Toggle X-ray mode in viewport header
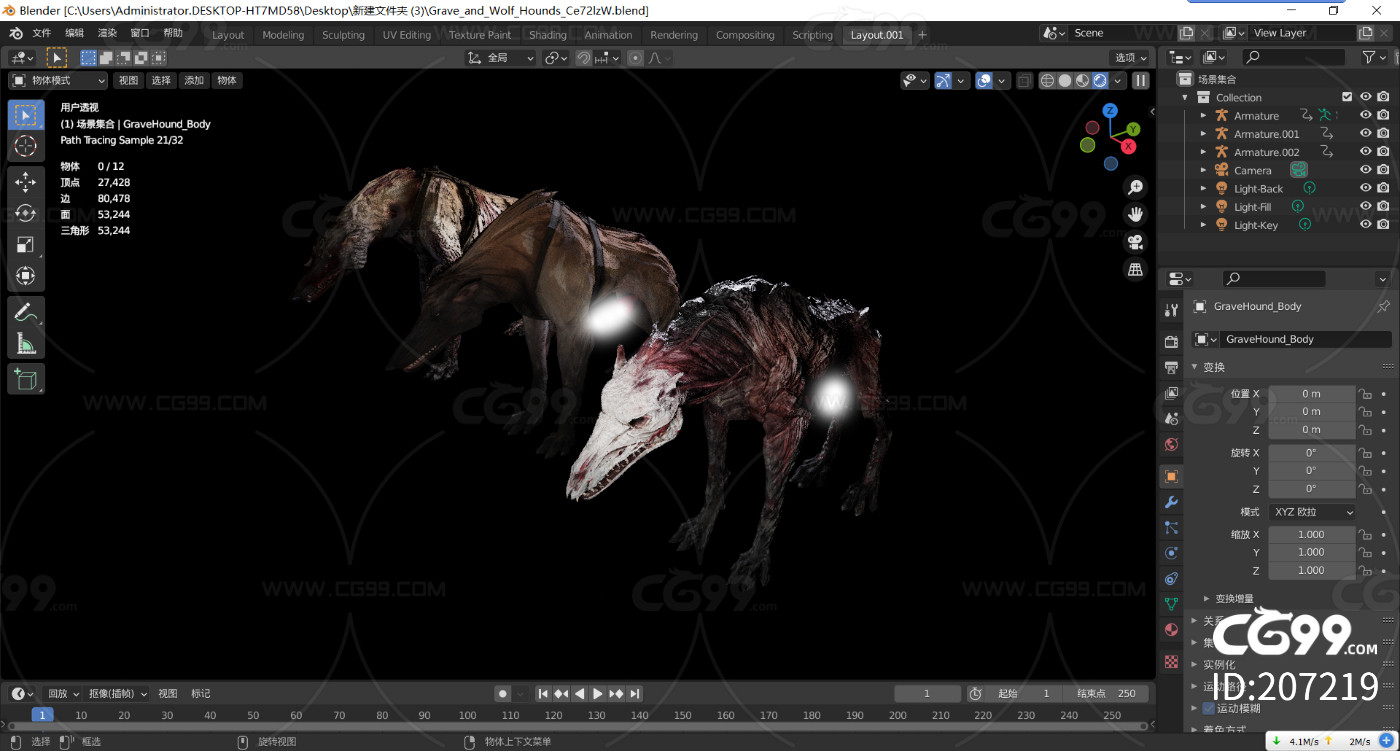 coord(1024,81)
